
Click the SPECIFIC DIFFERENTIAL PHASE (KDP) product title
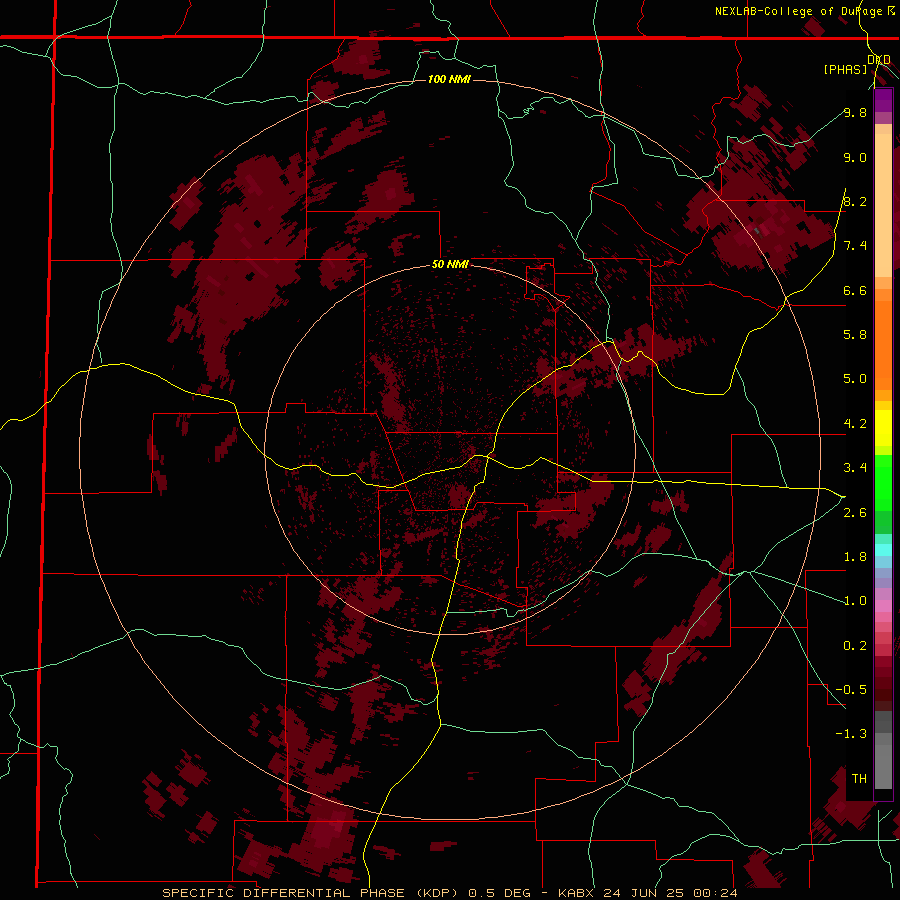311,893
